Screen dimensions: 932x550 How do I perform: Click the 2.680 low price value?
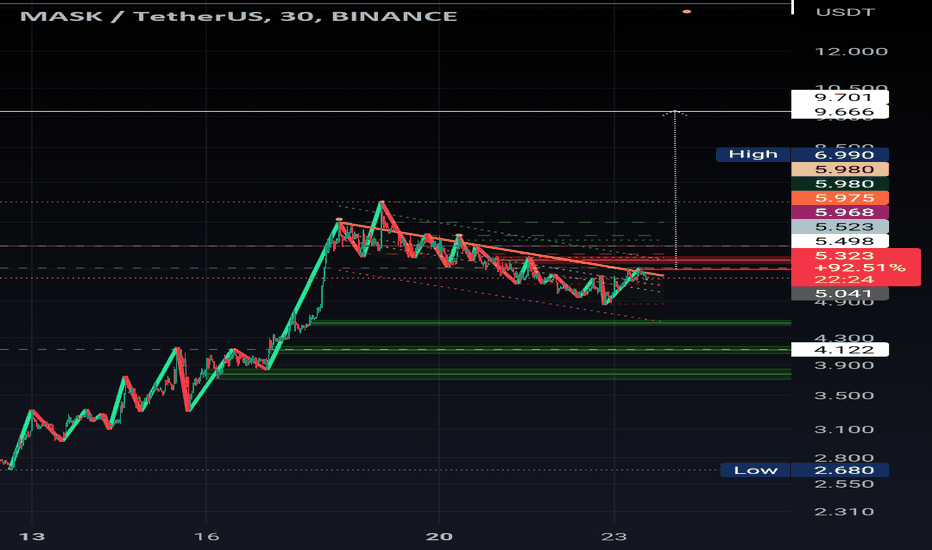[x=840, y=470]
